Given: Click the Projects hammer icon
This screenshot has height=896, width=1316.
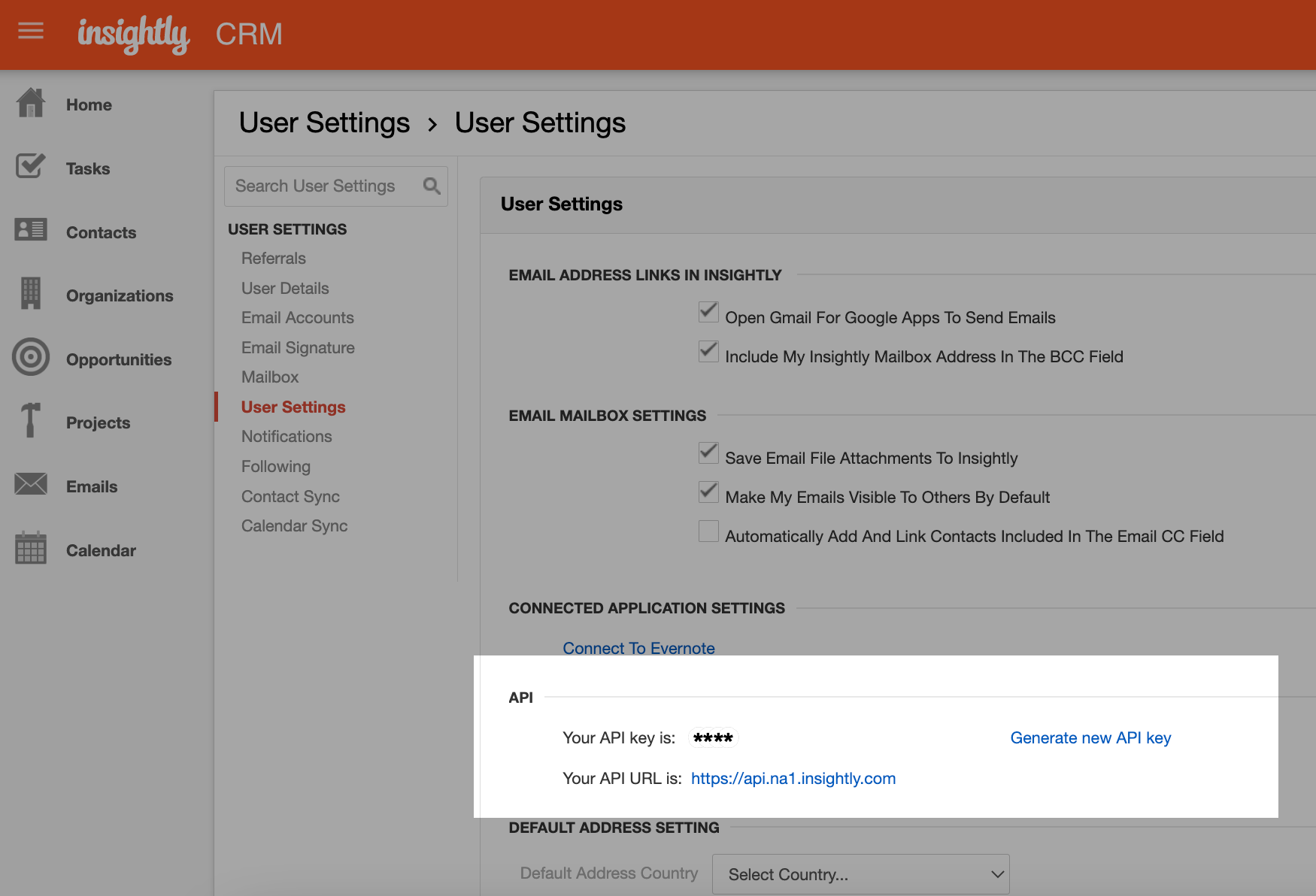Looking at the screenshot, I should point(31,420).
